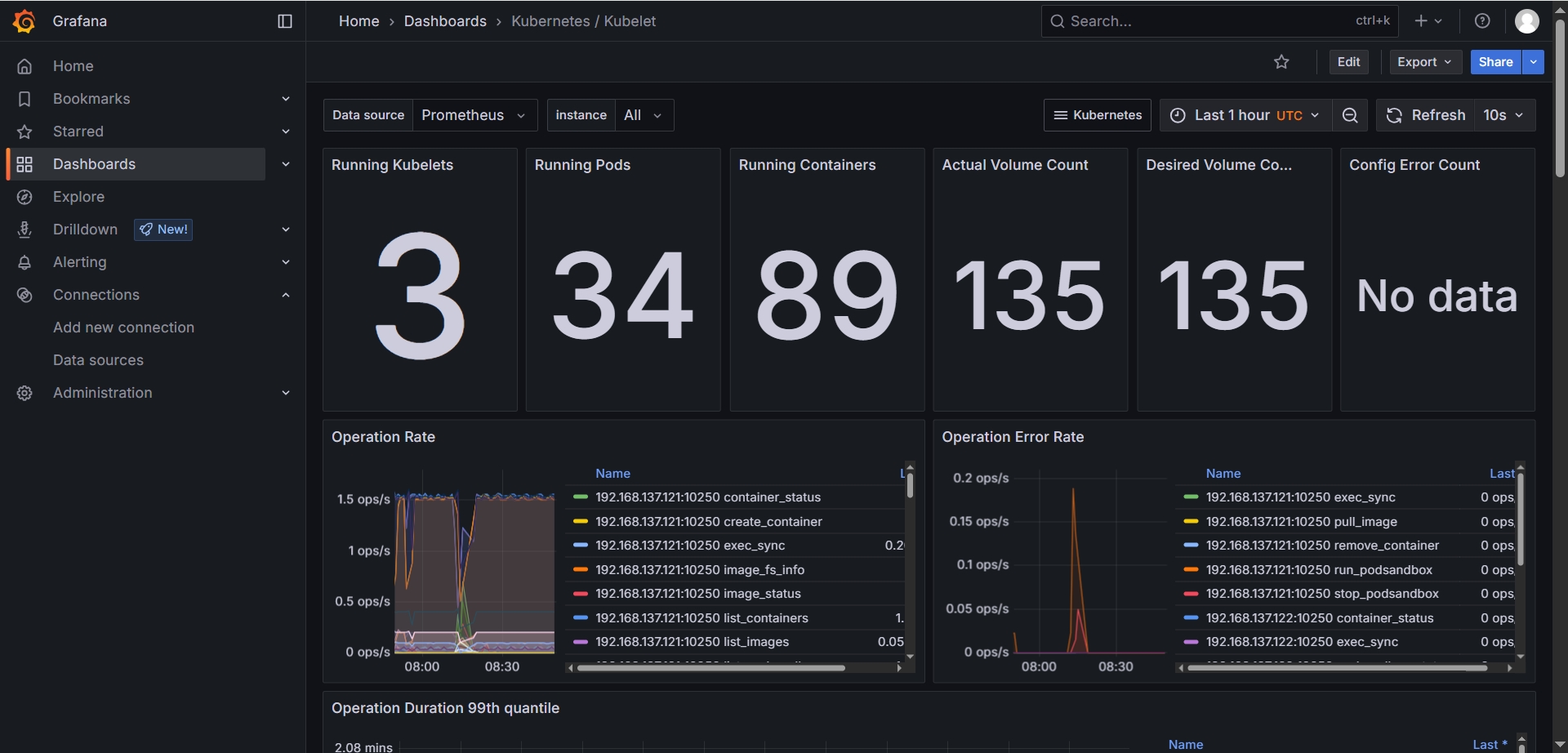Screen dimensions: 1568x753
Task: Toggle exec_sync series in Operation Rate legend
Action: 690,546
